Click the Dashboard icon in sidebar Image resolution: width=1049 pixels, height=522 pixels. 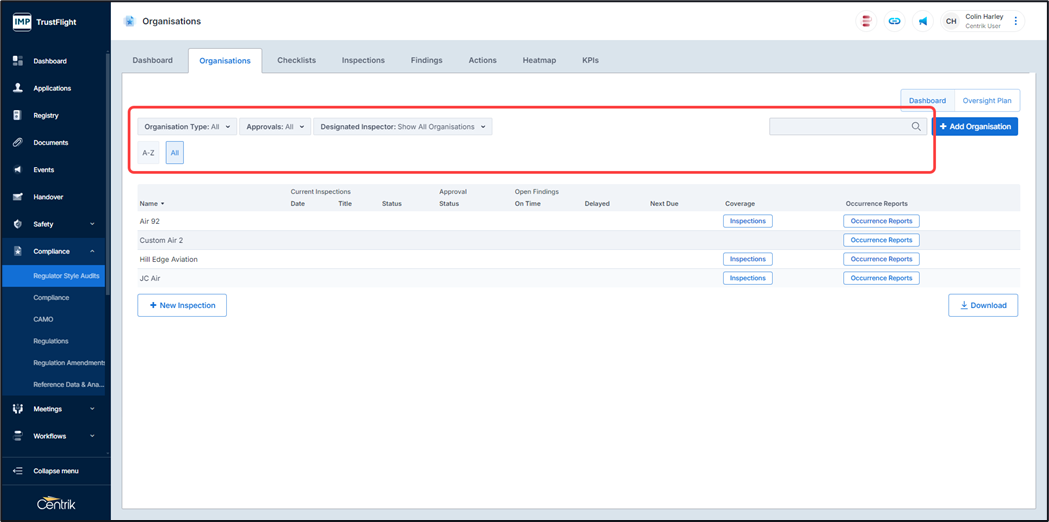[x=18, y=61]
